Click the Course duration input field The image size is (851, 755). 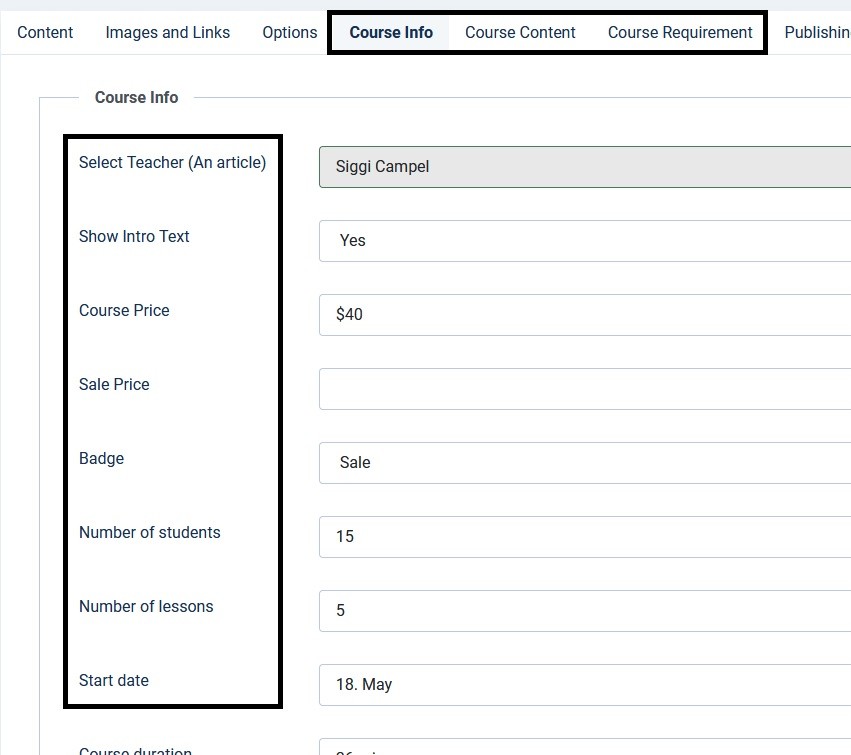(584, 747)
